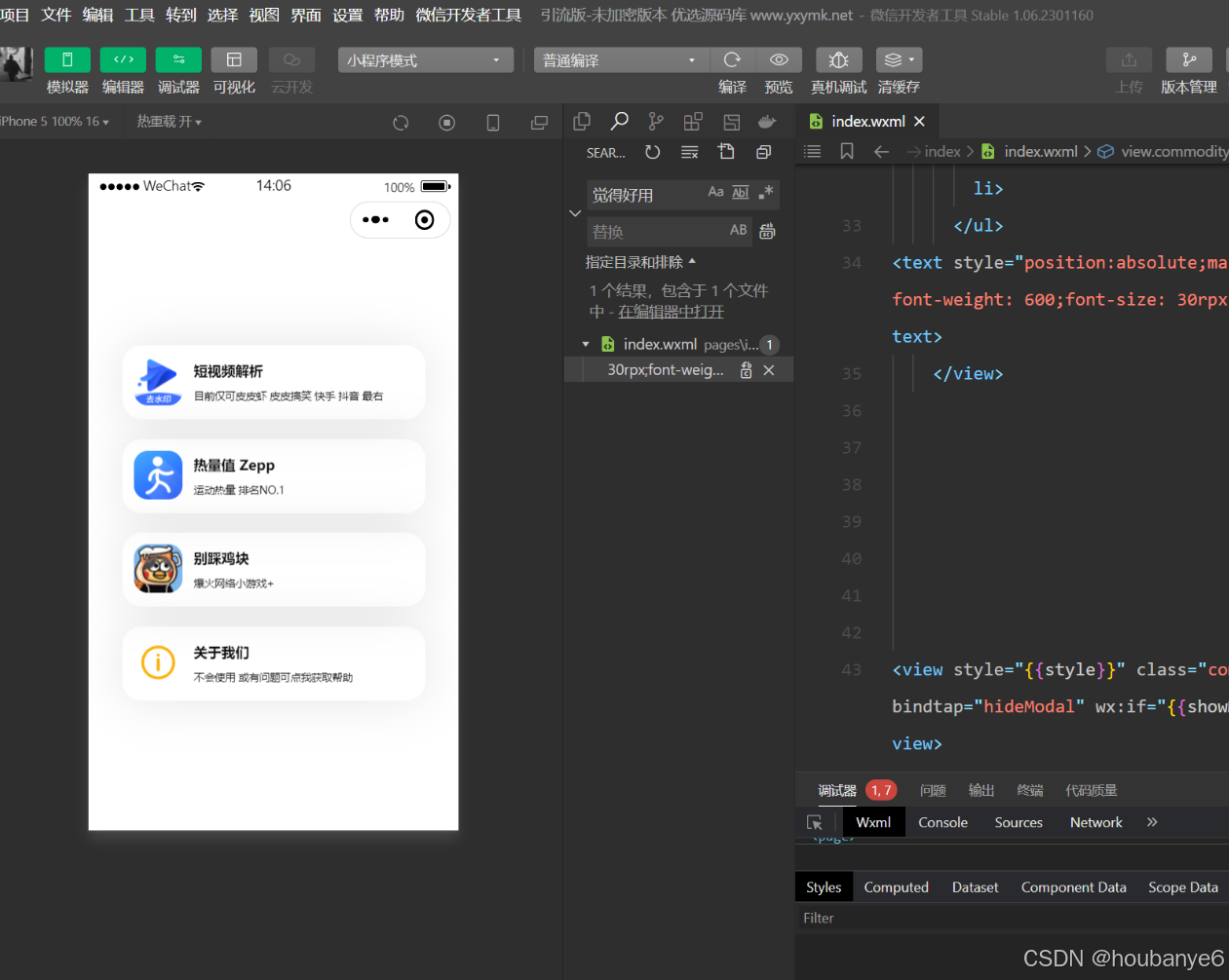The height and width of the screenshot is (980, 1229).
Task: Click the 在编辑器中打开 link
Action: point(671,312)
